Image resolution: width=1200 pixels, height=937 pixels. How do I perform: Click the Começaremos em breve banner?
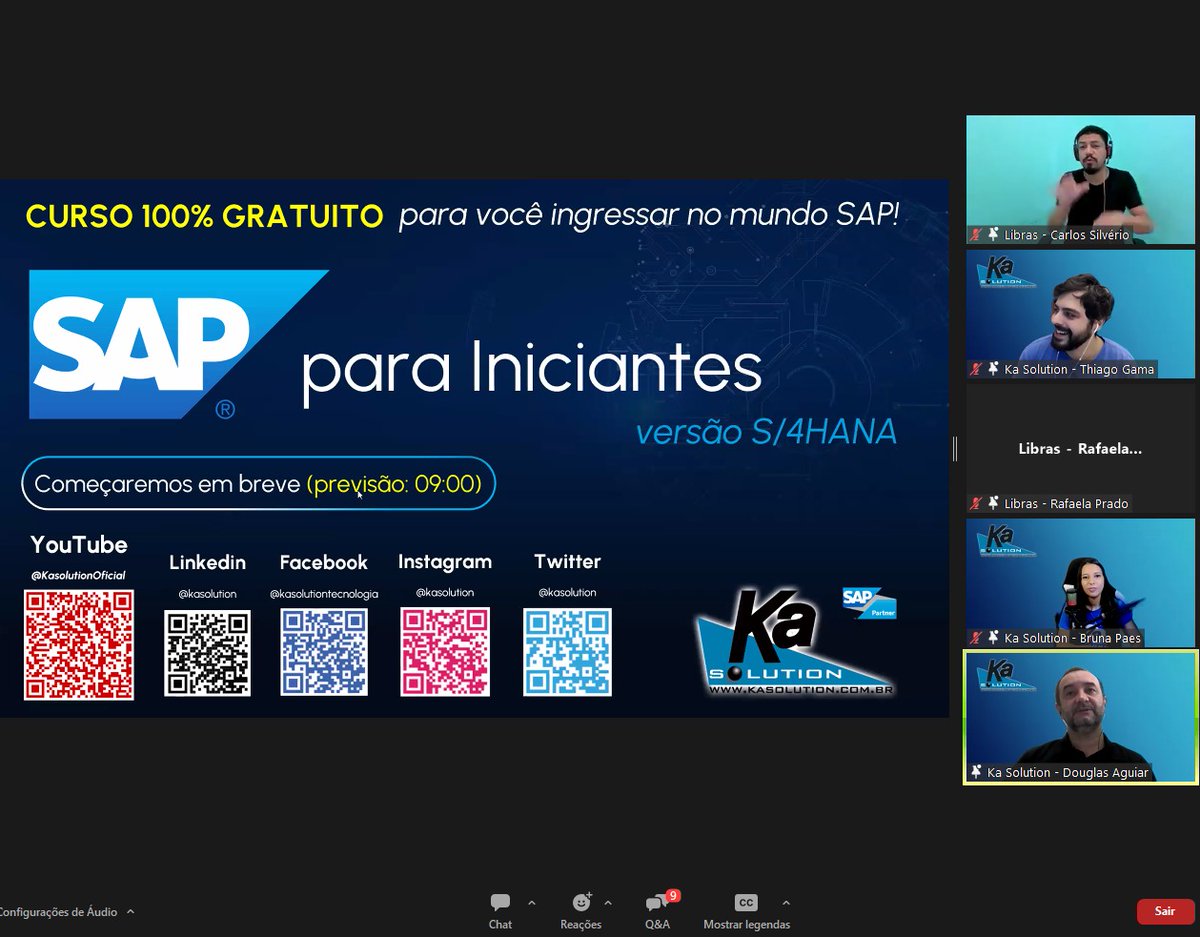coord(258,484)
